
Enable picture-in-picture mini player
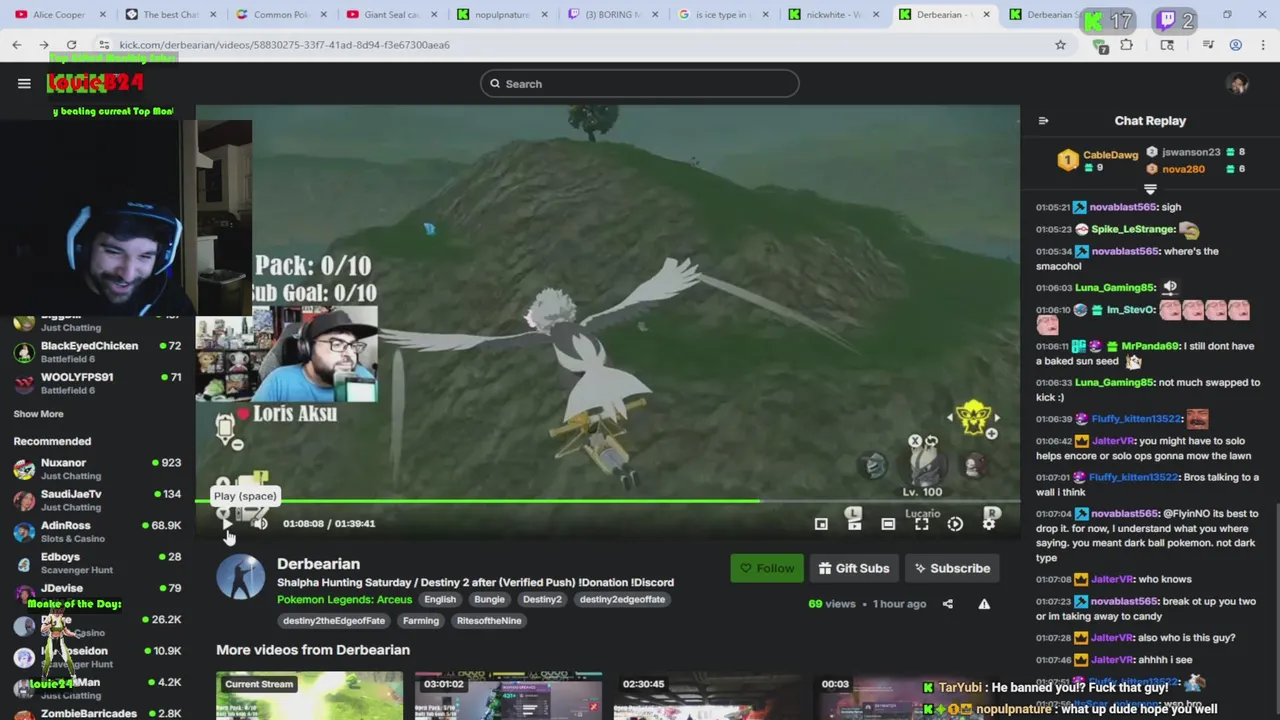[x=821, y=523]
